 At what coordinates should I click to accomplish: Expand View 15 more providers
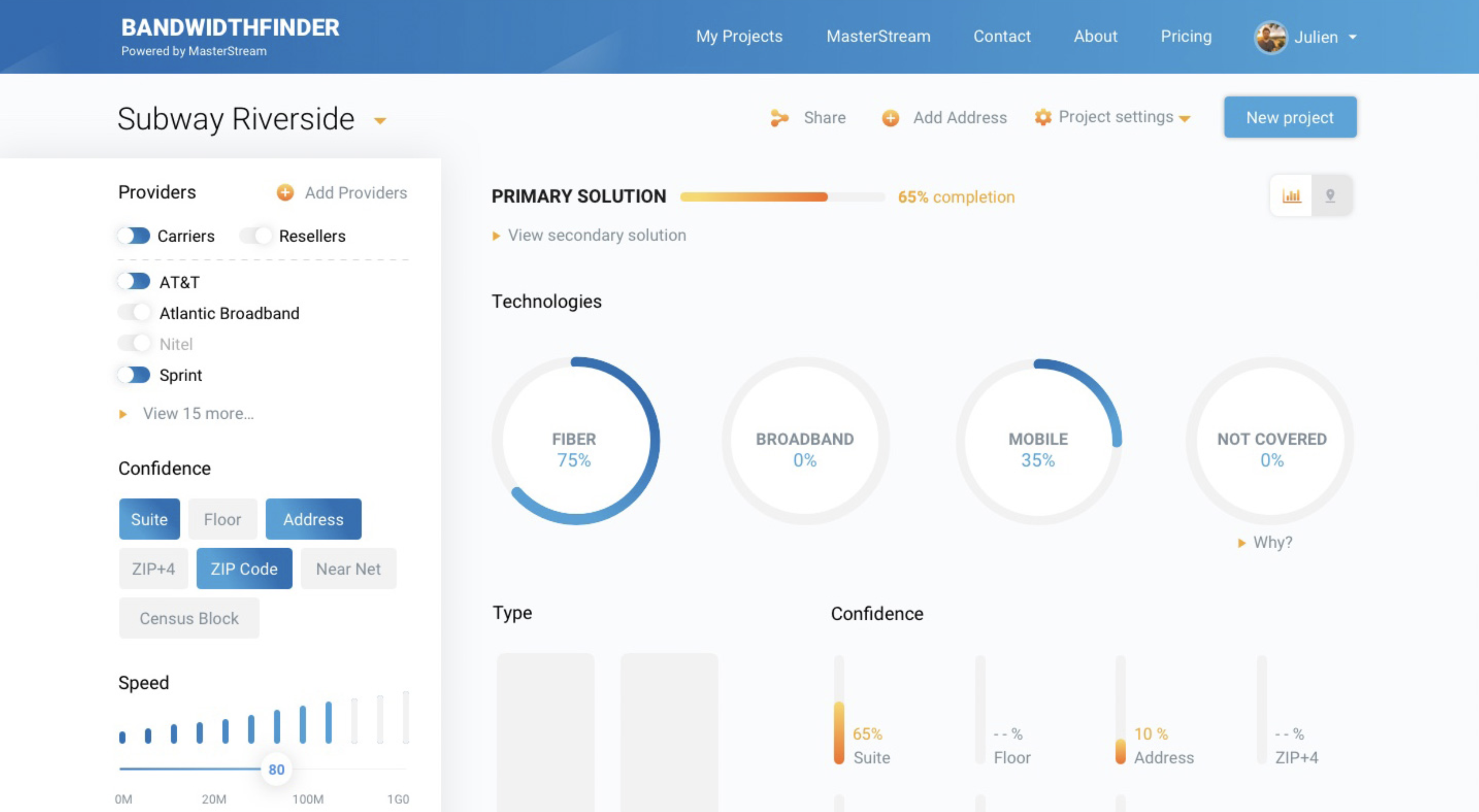[197, 413]
